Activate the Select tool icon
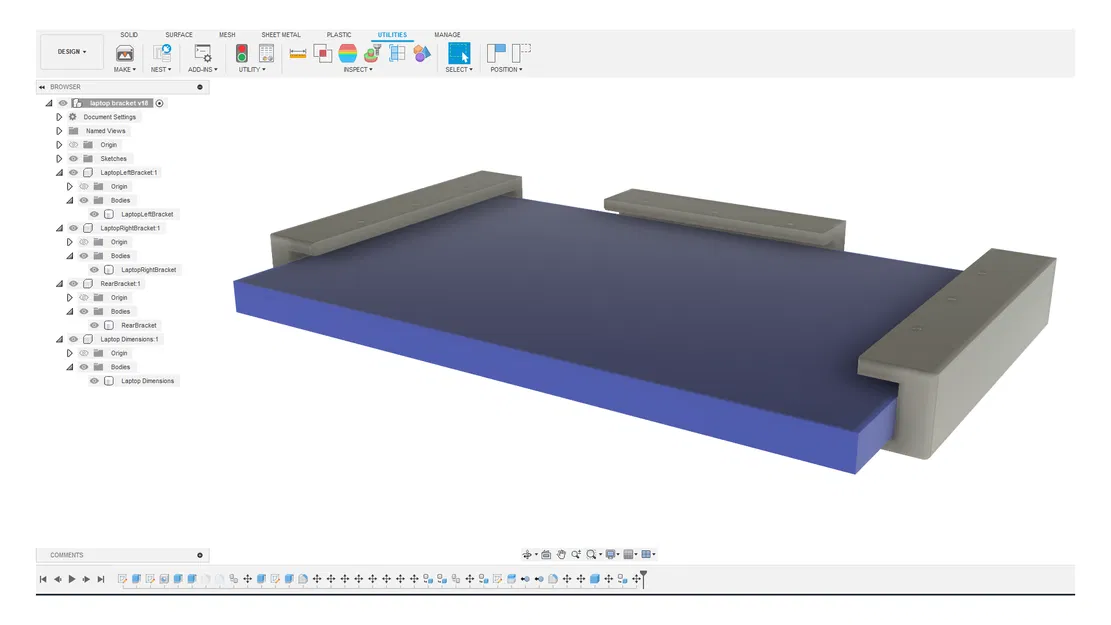Viewport: 1111px width, 625px height. (x=459, y=53)
